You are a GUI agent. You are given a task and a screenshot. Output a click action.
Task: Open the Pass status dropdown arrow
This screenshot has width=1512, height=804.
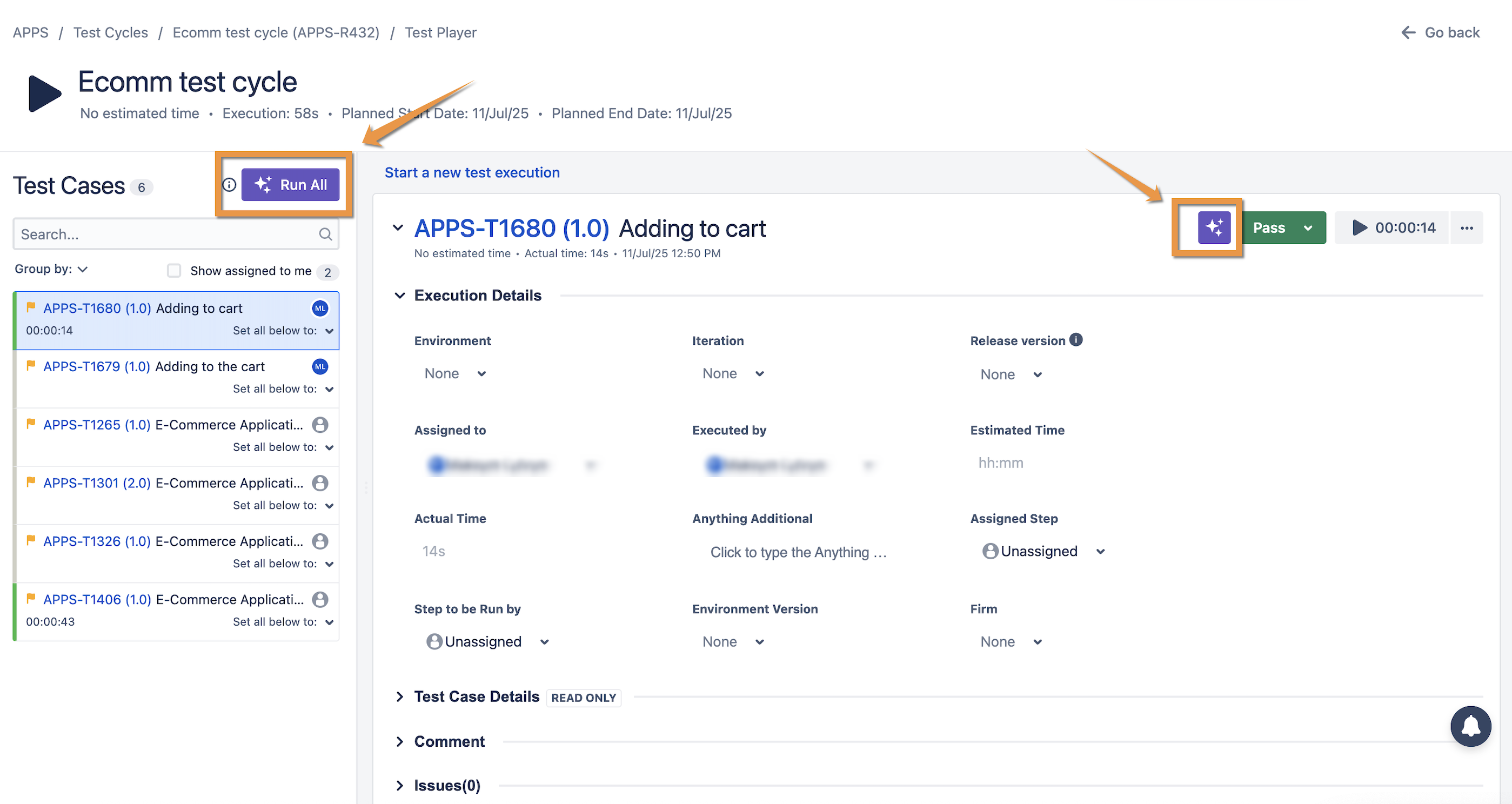[x=1308, y=227]
